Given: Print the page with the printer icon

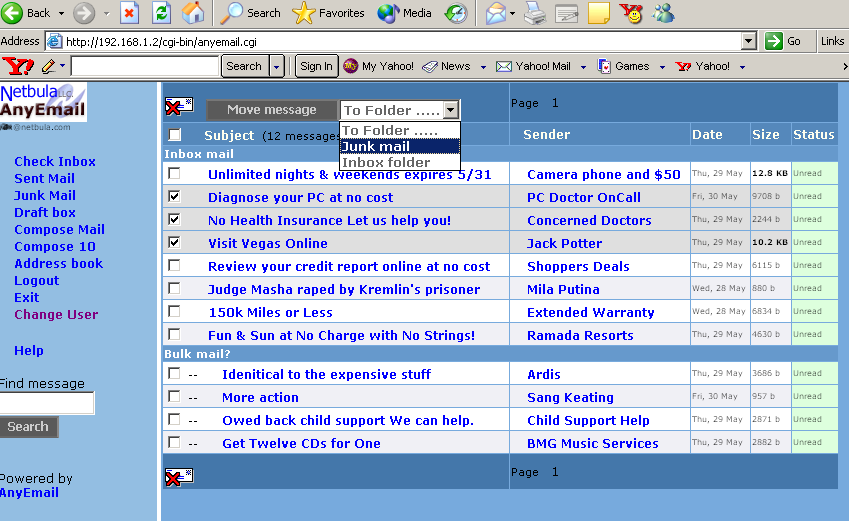Looking at the screenshot, I should 535,12.
